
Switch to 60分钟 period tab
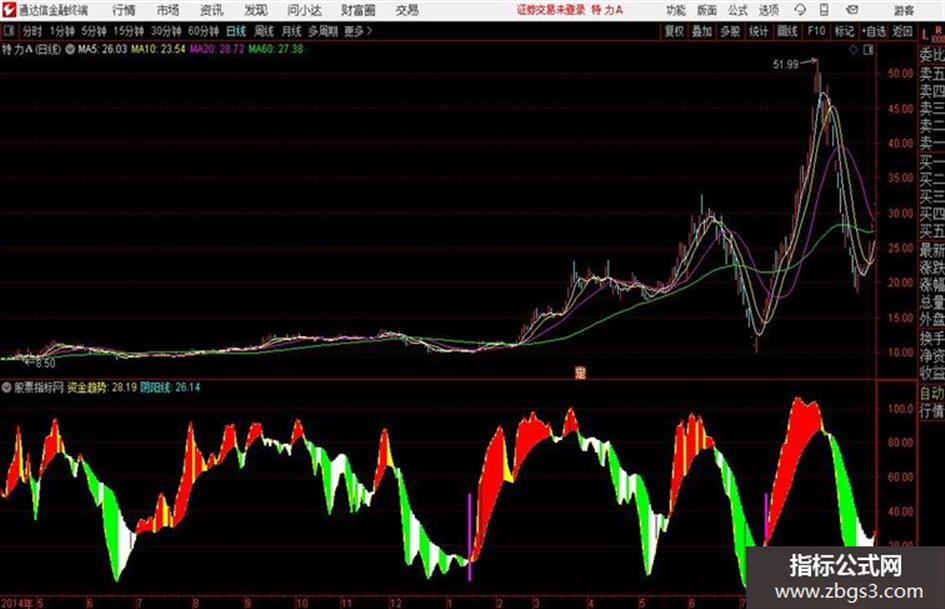click(203, 31)
